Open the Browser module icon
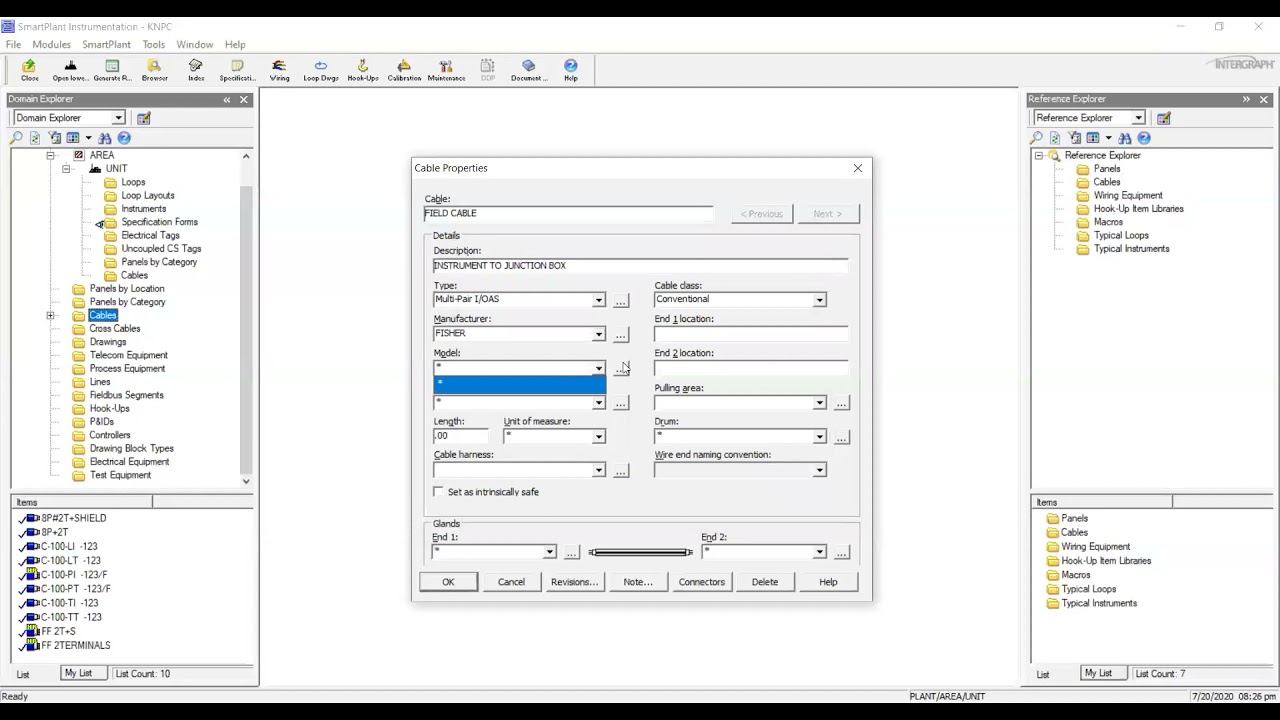The image size is (1280, 720). [154, 70]
